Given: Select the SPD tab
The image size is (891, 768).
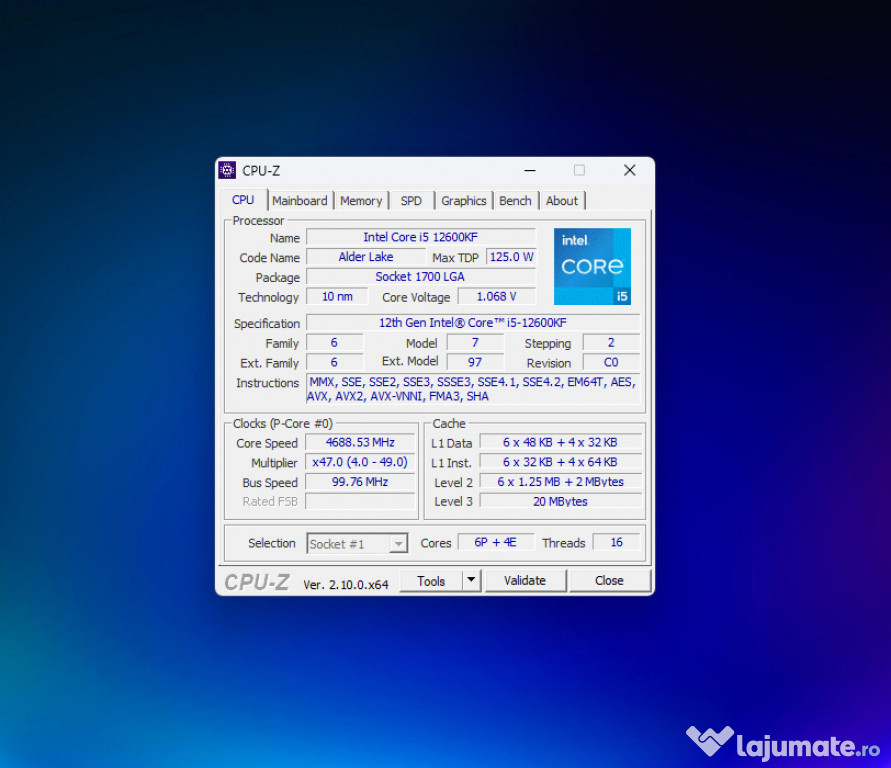Looking at the screenshot, I should (411, 201).
